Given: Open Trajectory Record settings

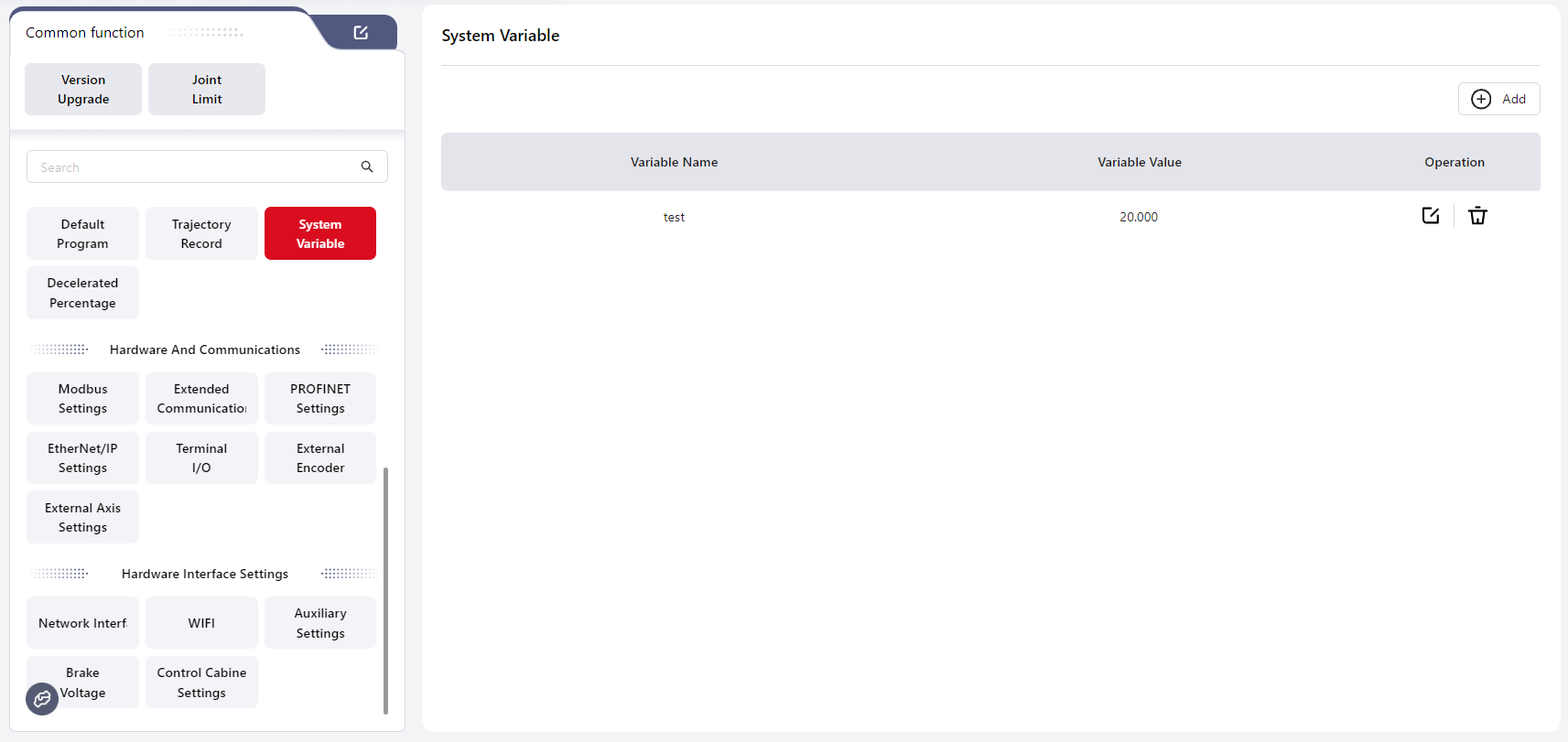Looking at the screenshot, I should [x=201, y=234].
